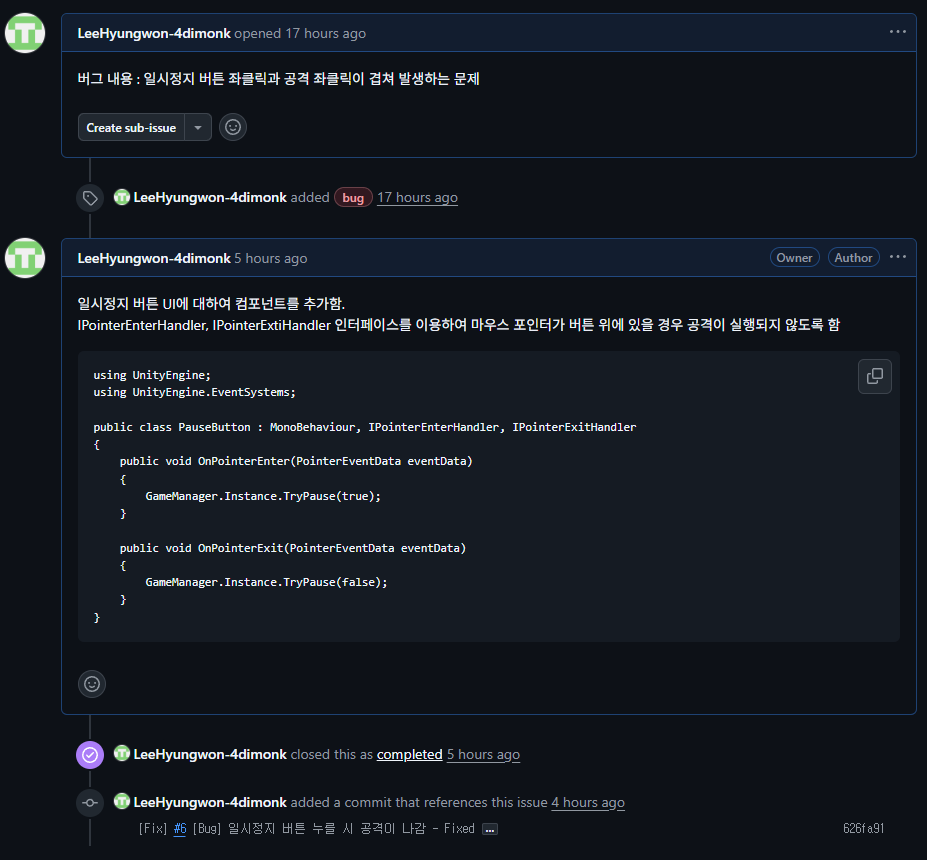Click the commit icon in the timeline
The height and width of the screenshot is (860, 927).
coord(90,803)
